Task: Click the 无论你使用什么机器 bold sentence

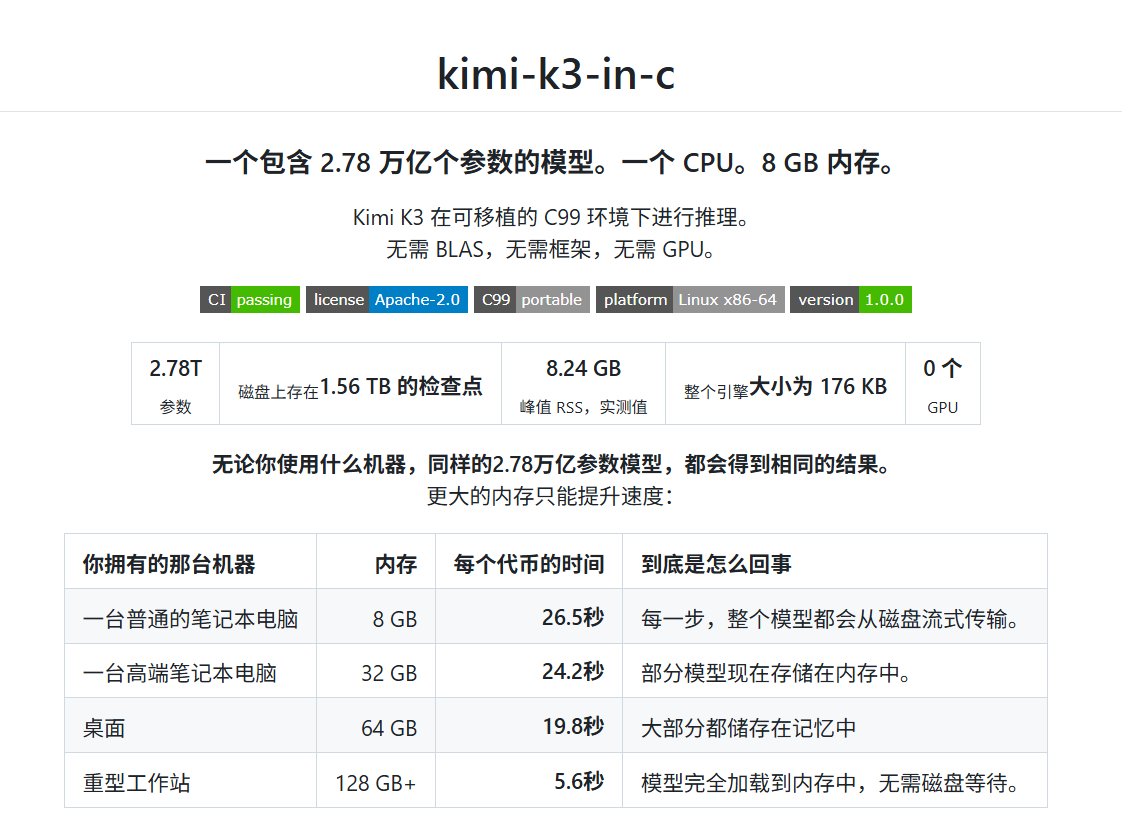Action: (551, 464)
